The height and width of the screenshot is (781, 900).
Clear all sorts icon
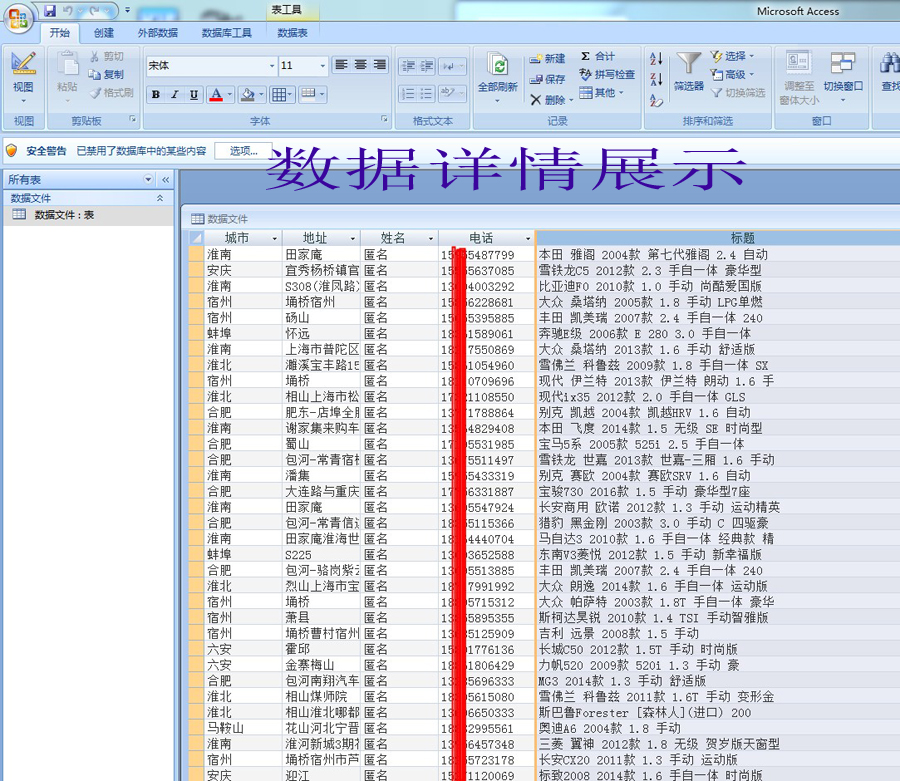tap(656, 100)
